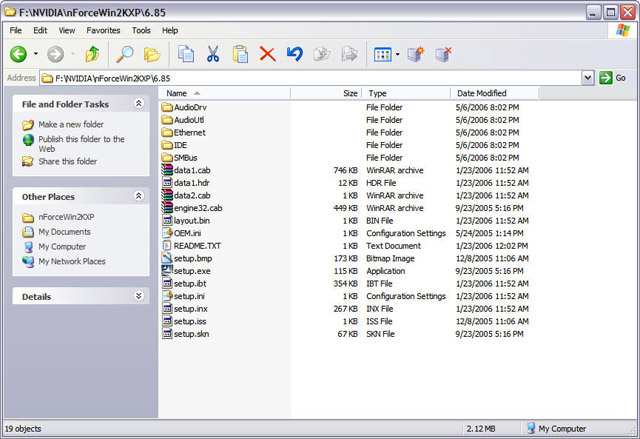640x439 pixels.
Task: Select the SMBus folder name
Action: [x=185, y=157]
